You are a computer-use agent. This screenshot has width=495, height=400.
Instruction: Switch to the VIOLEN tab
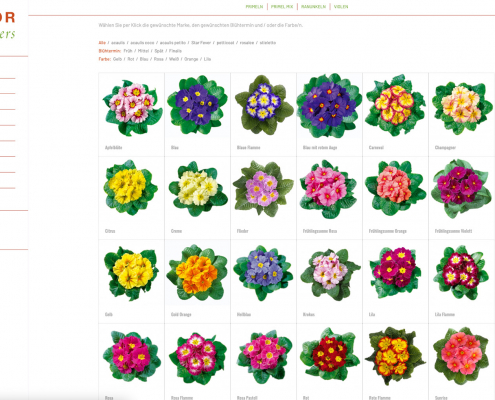coord(341,7)
